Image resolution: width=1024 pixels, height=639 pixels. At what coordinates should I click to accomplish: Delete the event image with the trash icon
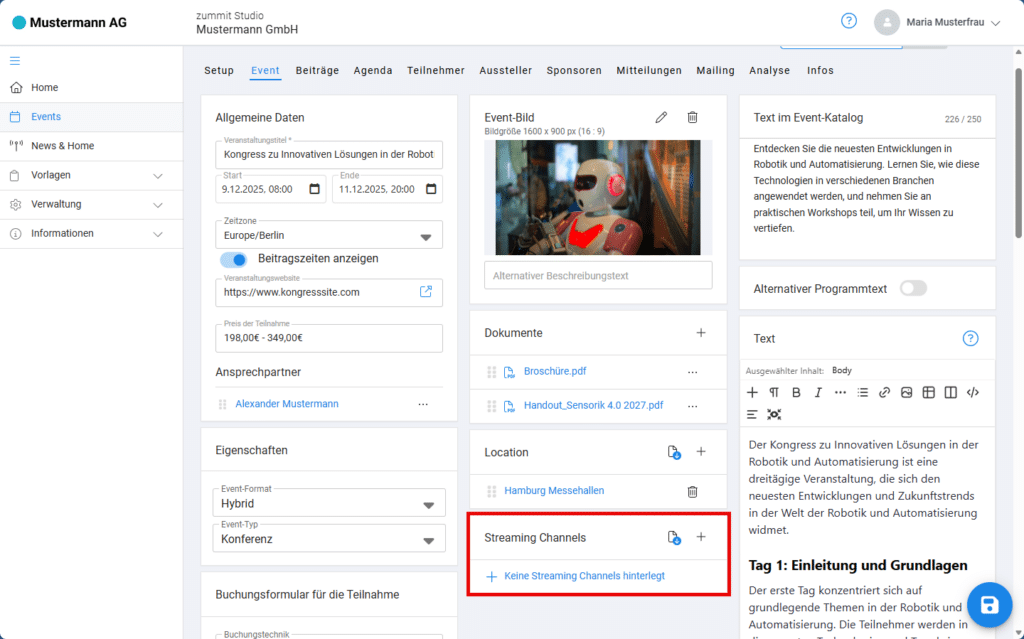click(x=692, y=117)
